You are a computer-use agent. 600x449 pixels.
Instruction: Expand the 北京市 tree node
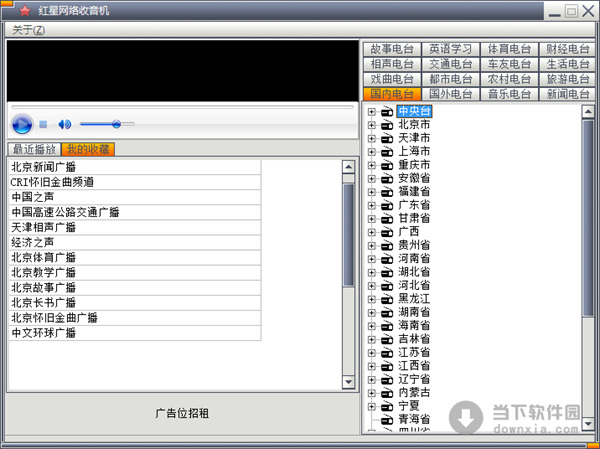tap(371, 125)
